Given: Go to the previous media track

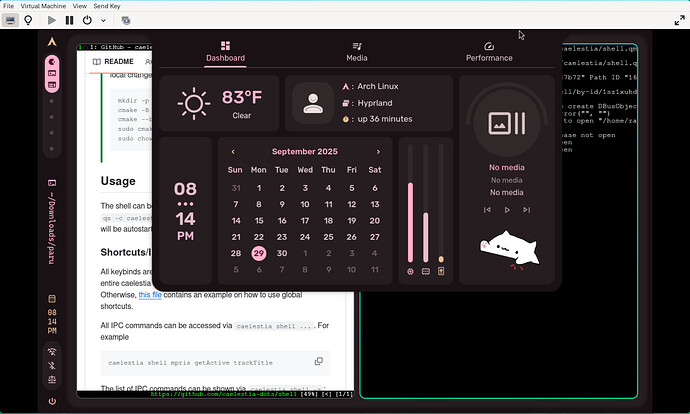Looking at the screenshot, I should point(487,210).
